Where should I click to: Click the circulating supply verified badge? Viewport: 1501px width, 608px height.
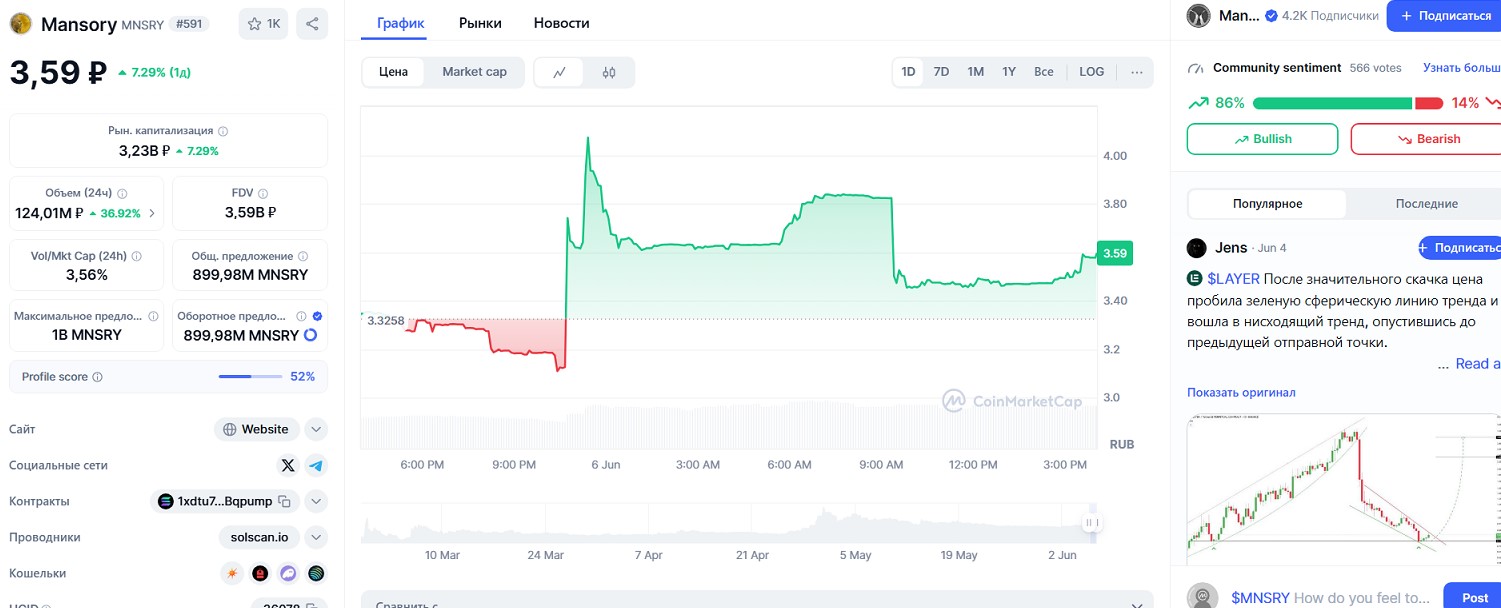317,316
